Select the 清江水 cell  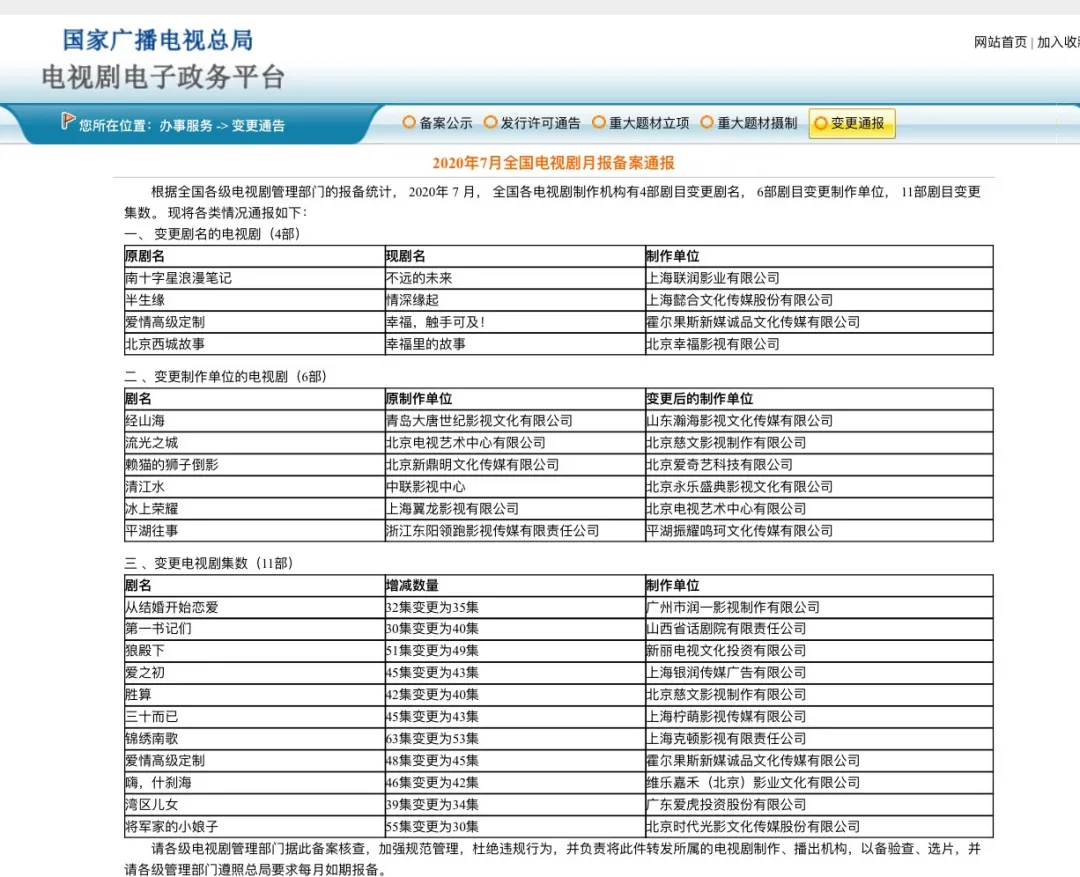pyautogui.click(x=254, y=487)
